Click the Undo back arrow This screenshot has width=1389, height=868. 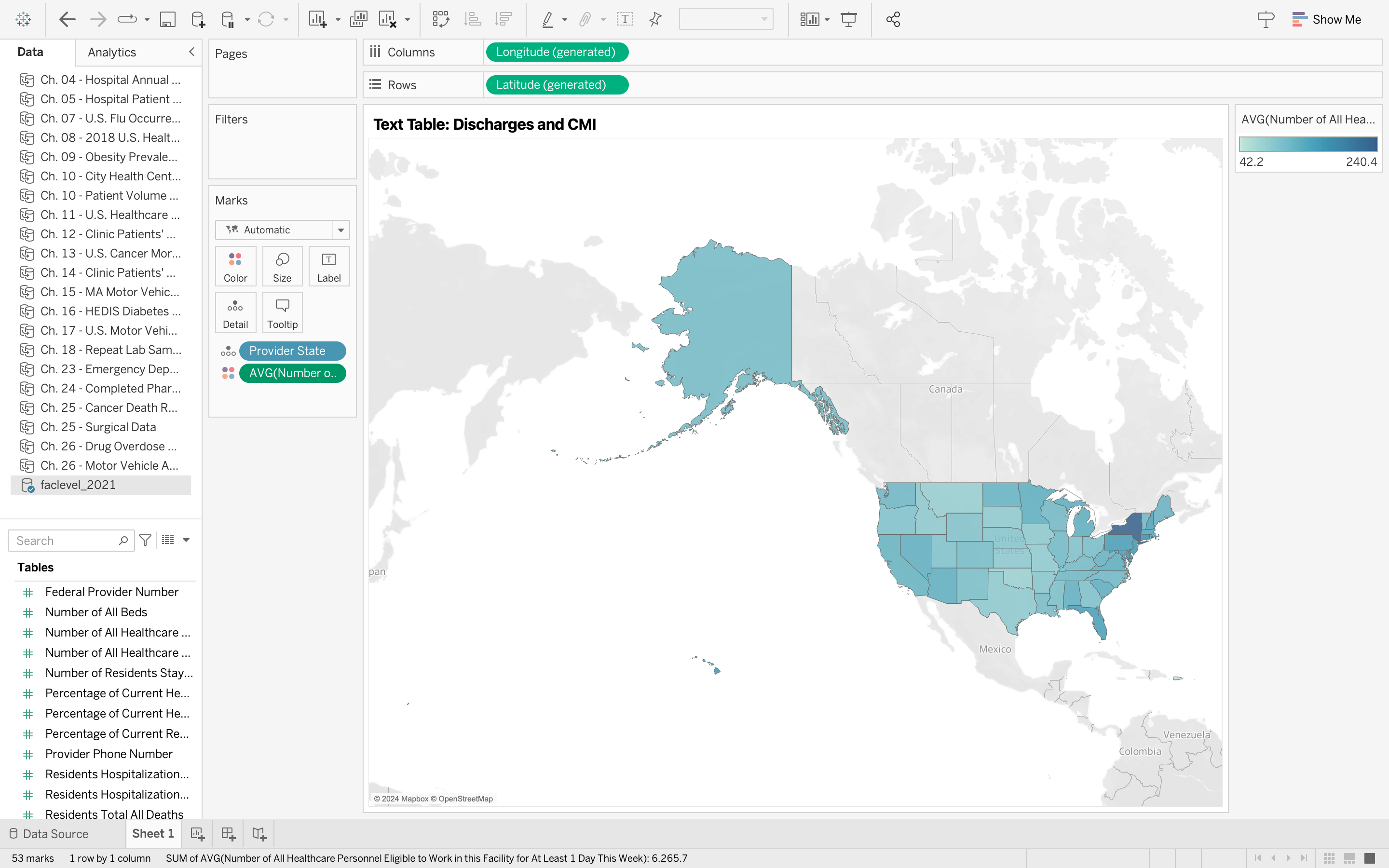point(67,19)
